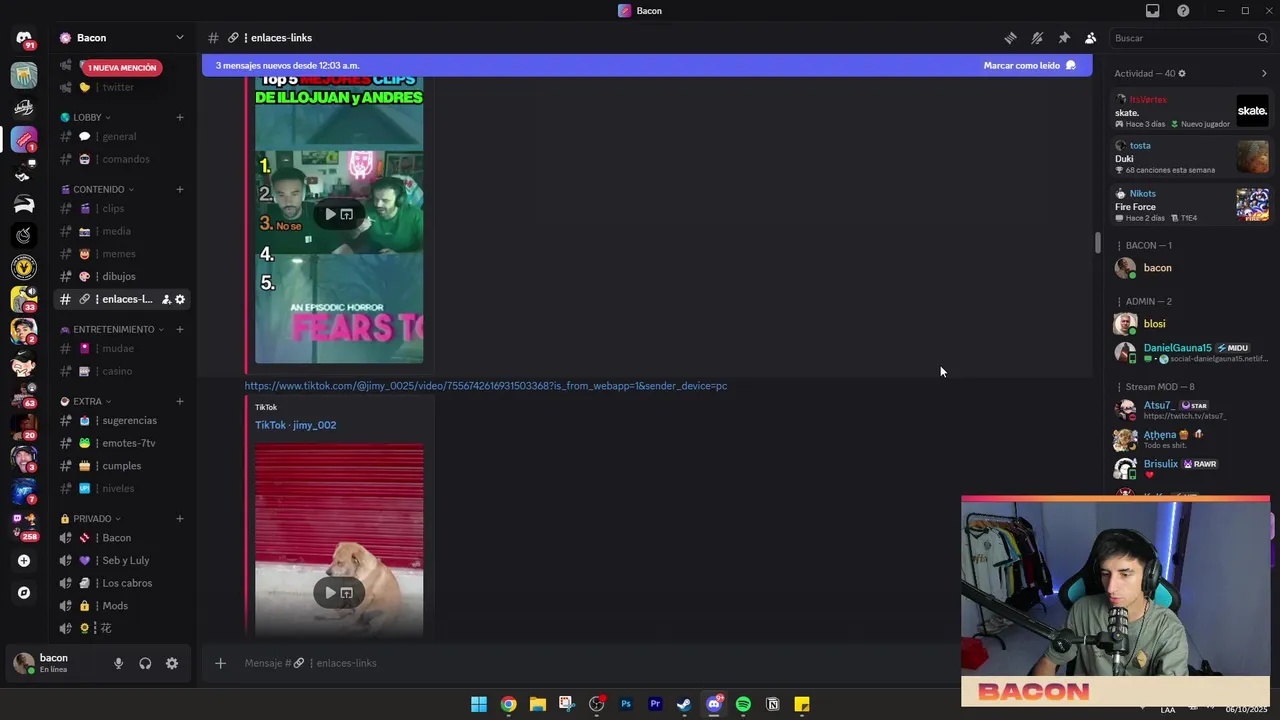Click the plus attach button in message bar

pos(220,663)
